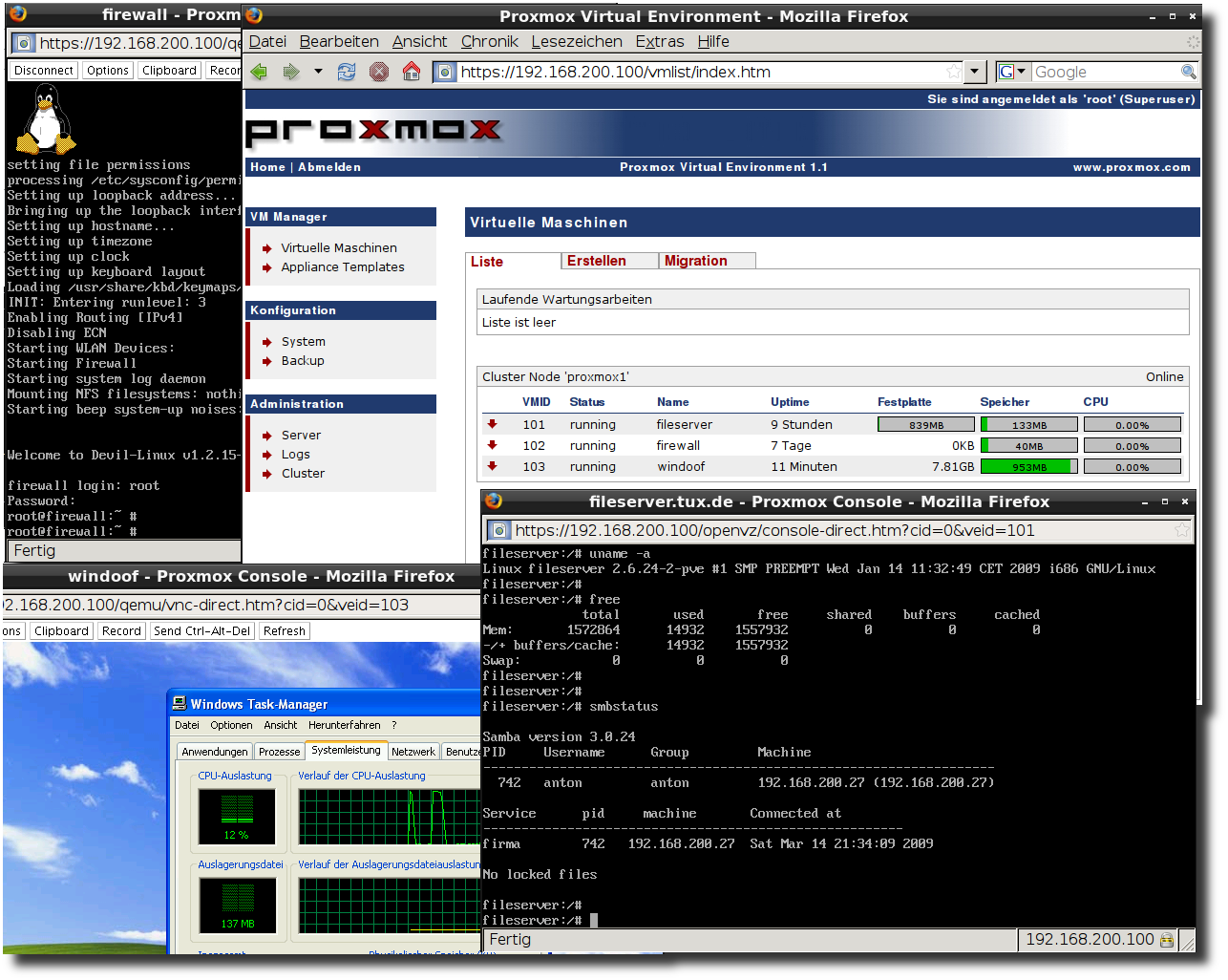Screen dimensions: 1228x980
Task: Switch to the Migration tab
Action: pyautogui.click(x=708, y=261)
